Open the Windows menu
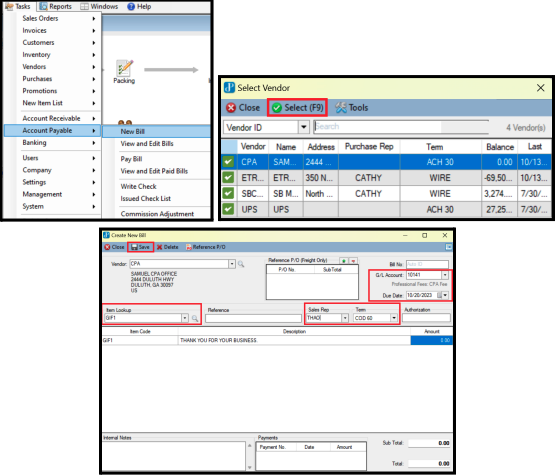The width and height of the screenshot is (555, 476). pyautogui.click(x=99, y=6)
